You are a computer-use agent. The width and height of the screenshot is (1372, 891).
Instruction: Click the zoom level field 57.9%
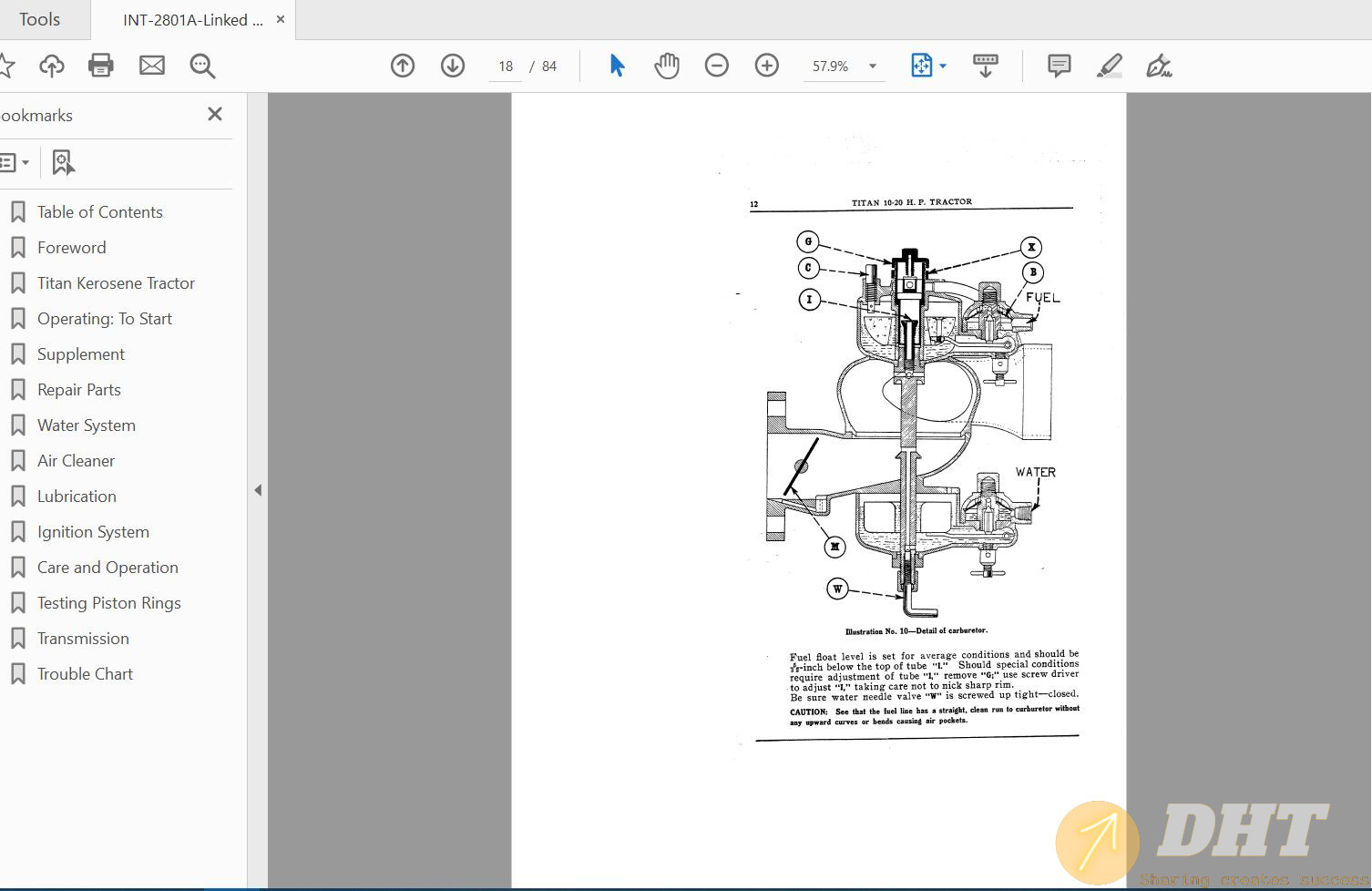832,67
